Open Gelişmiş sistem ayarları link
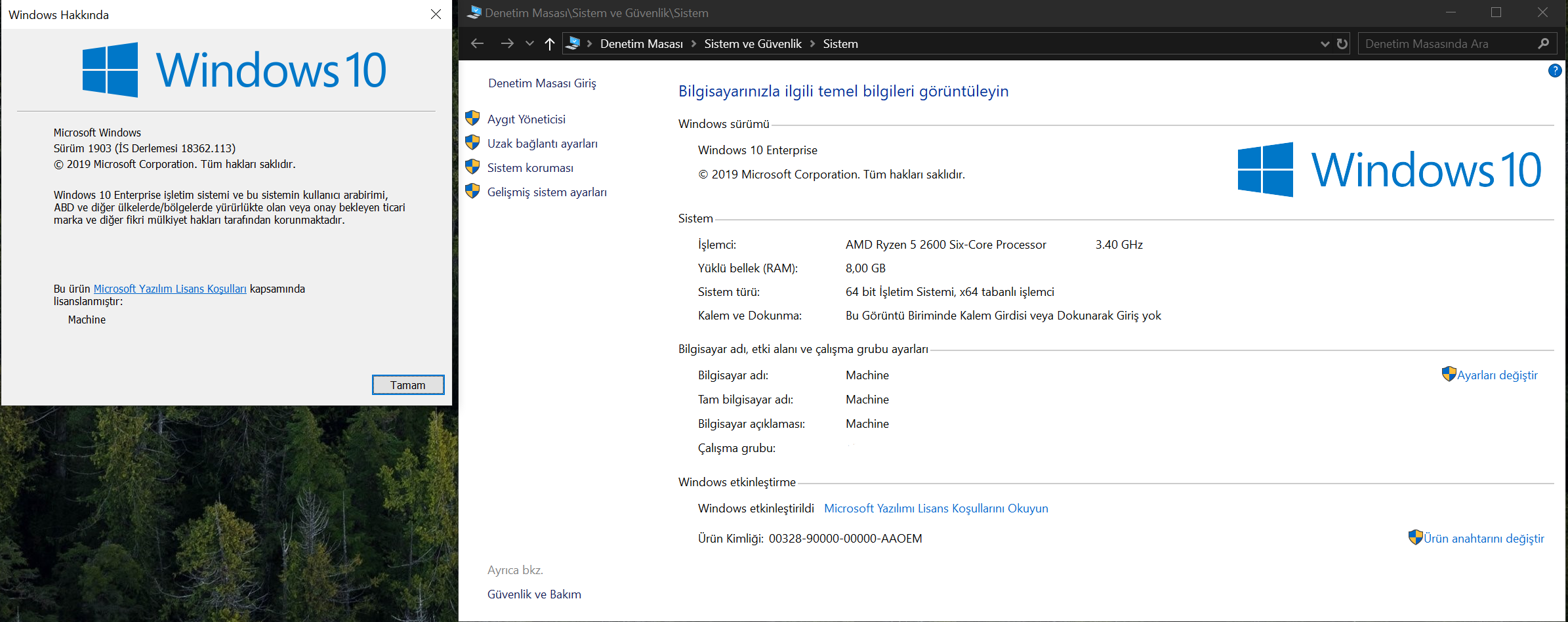This screenshot has height=622, width=1568. tap(547, 192)
